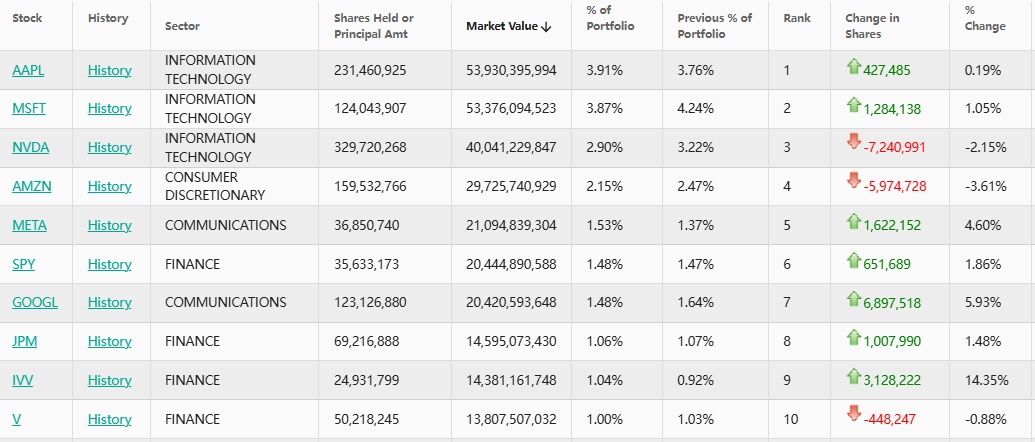View History link in SPY row
Image resolution: width=1035 pixels, height=442 pixels.
[x=109, y=264]
